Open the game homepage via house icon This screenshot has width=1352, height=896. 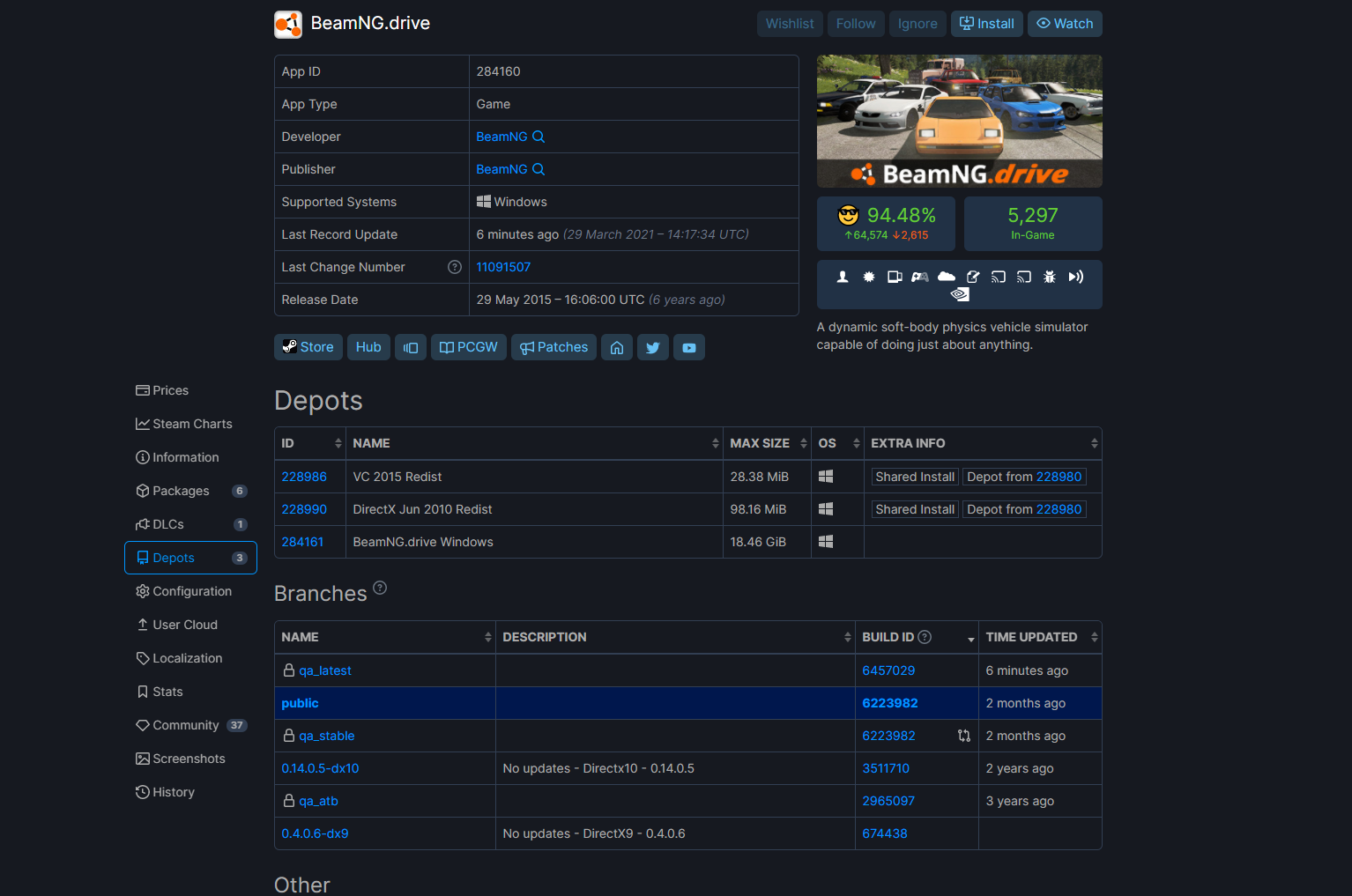click(x=617, y=347)
